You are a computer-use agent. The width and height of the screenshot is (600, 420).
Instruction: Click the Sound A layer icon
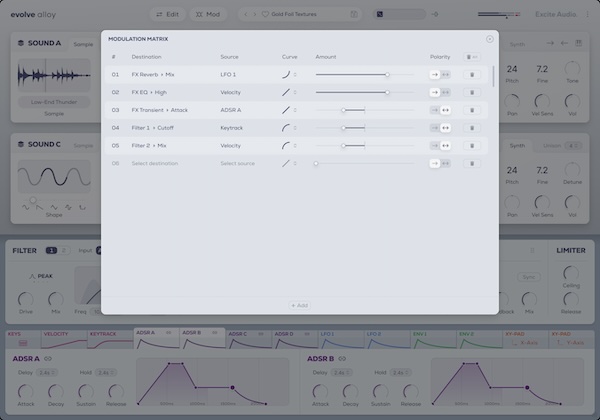pos(21,43)
